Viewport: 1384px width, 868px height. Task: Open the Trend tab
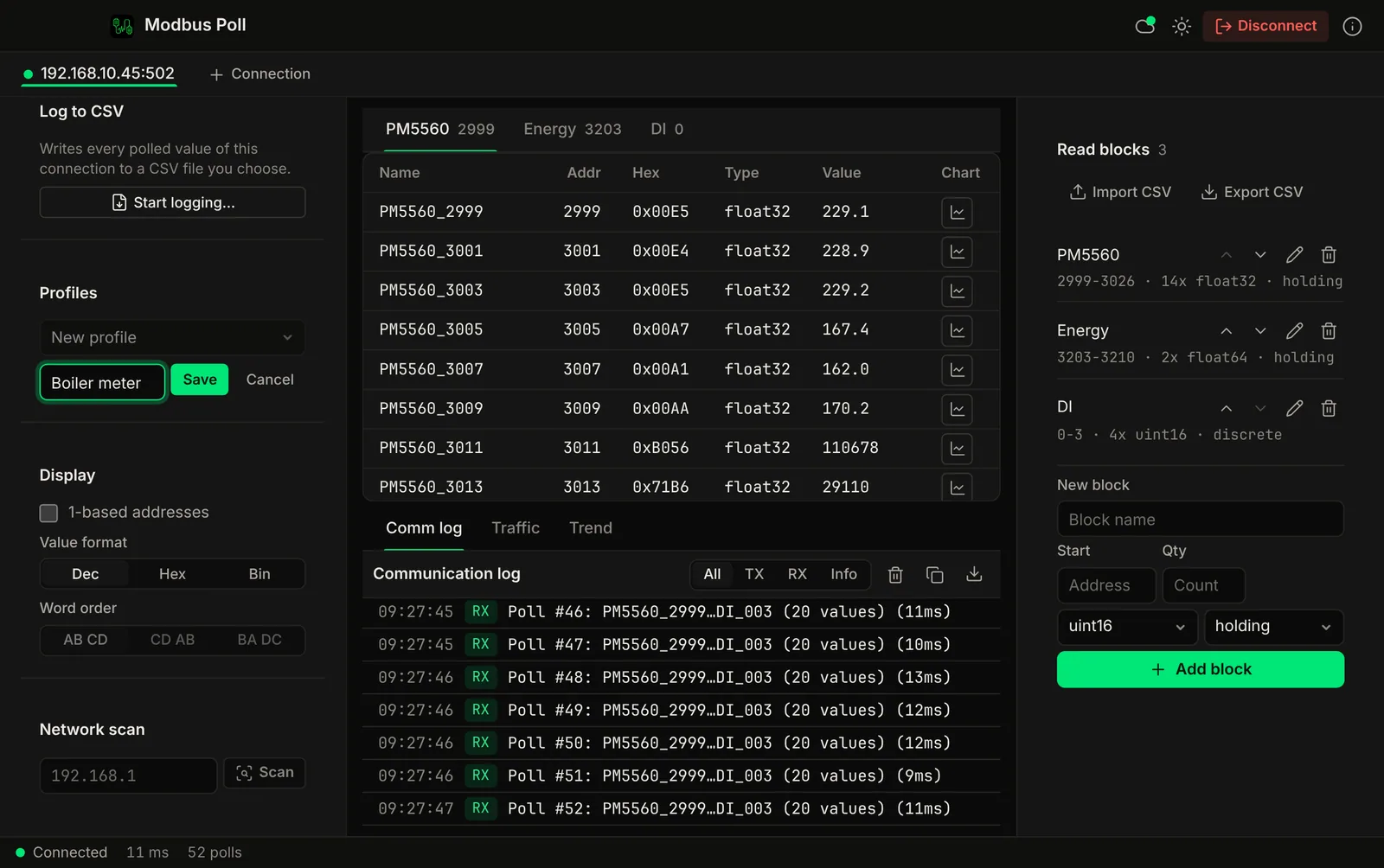[x=591, y=528]
